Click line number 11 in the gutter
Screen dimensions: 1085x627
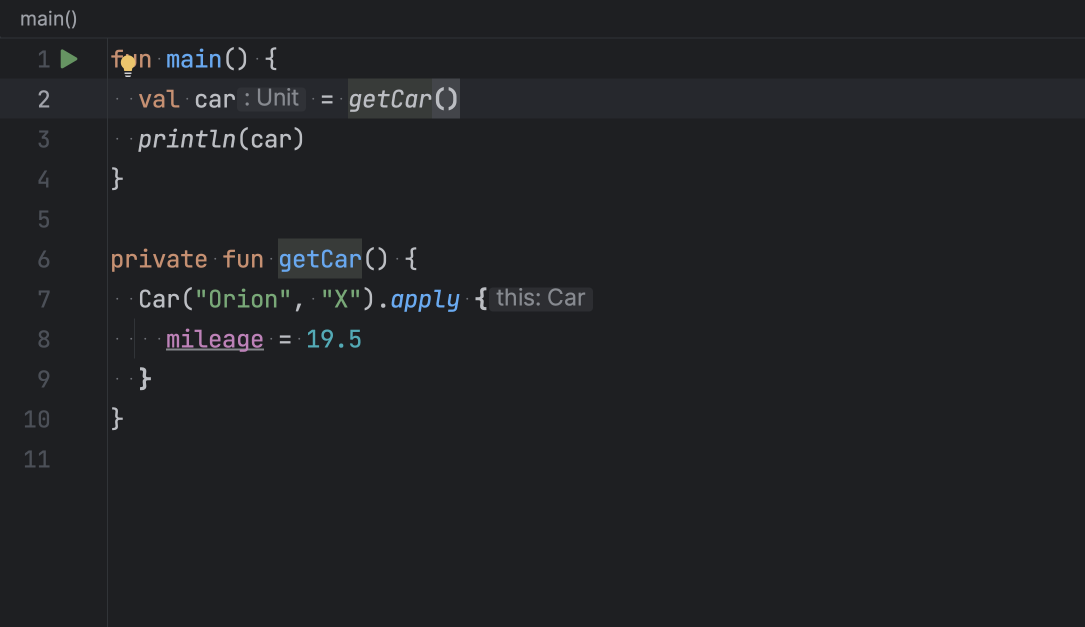coord(38,459)
